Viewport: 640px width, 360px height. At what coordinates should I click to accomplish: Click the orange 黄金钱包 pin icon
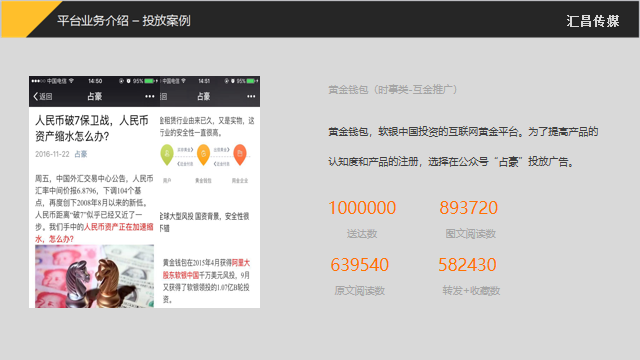[x=203, y=155]
